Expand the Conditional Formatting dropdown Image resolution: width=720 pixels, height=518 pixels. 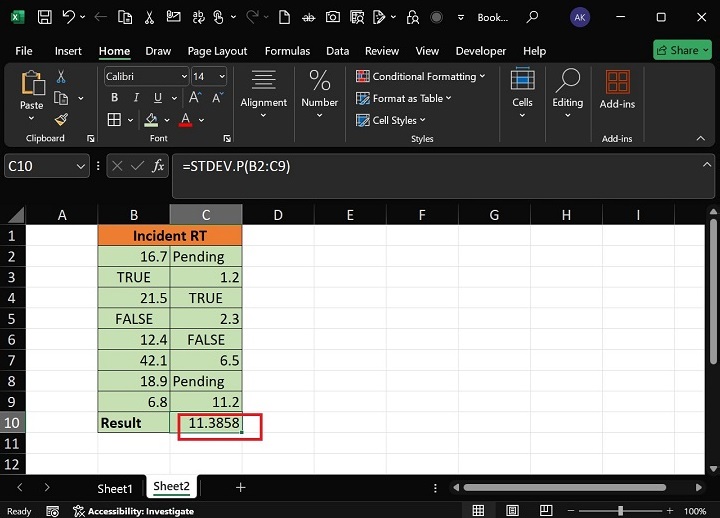482,76
